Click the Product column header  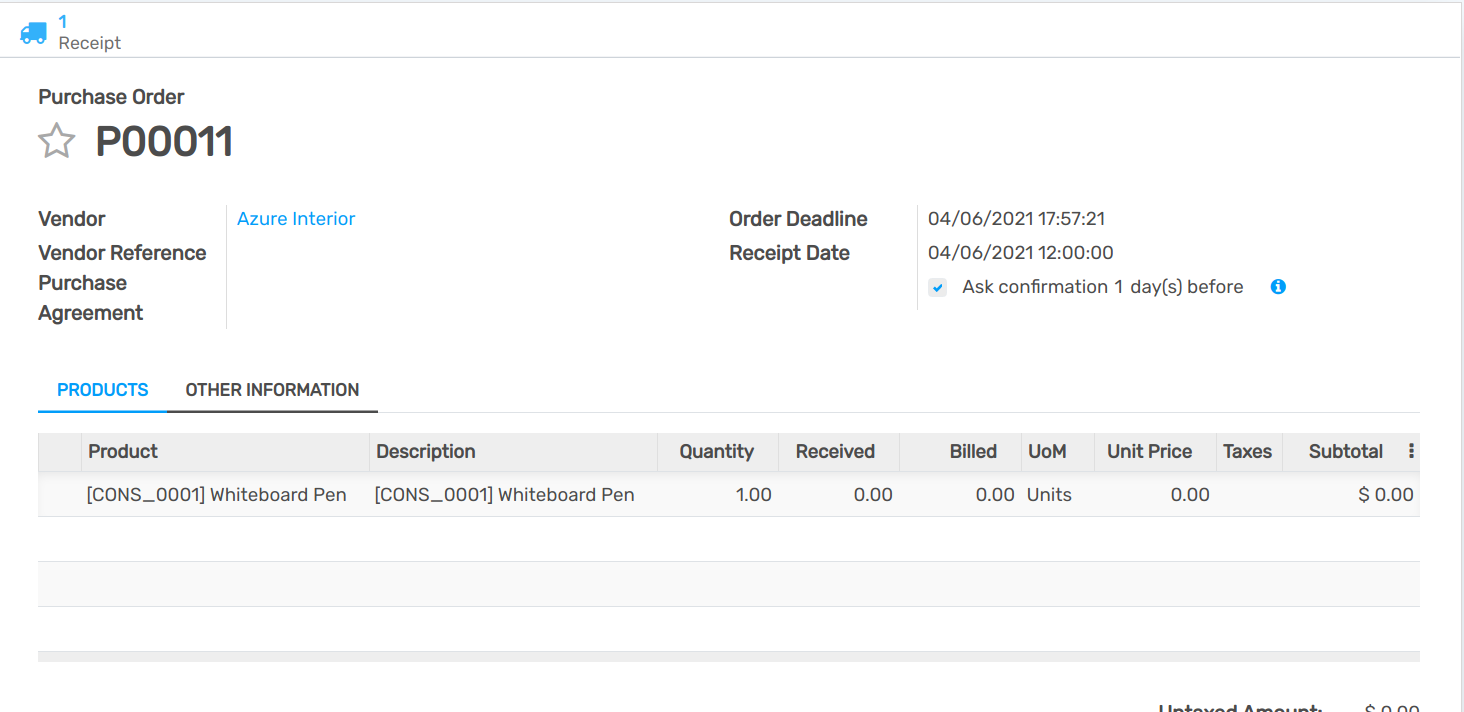point(123,452)
